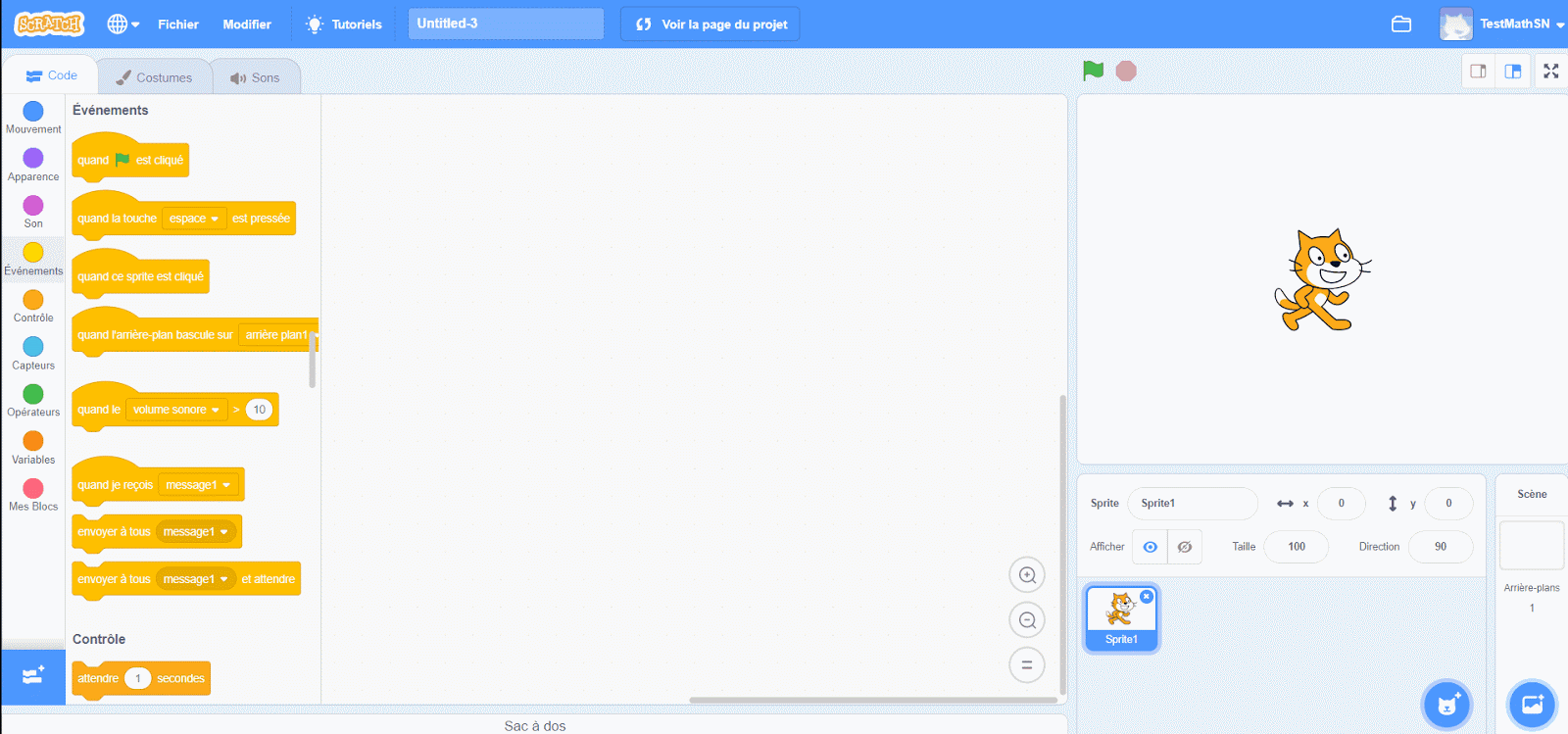1568x734 pixels.
Task: Open the Modifier menu
Action: 247,24
